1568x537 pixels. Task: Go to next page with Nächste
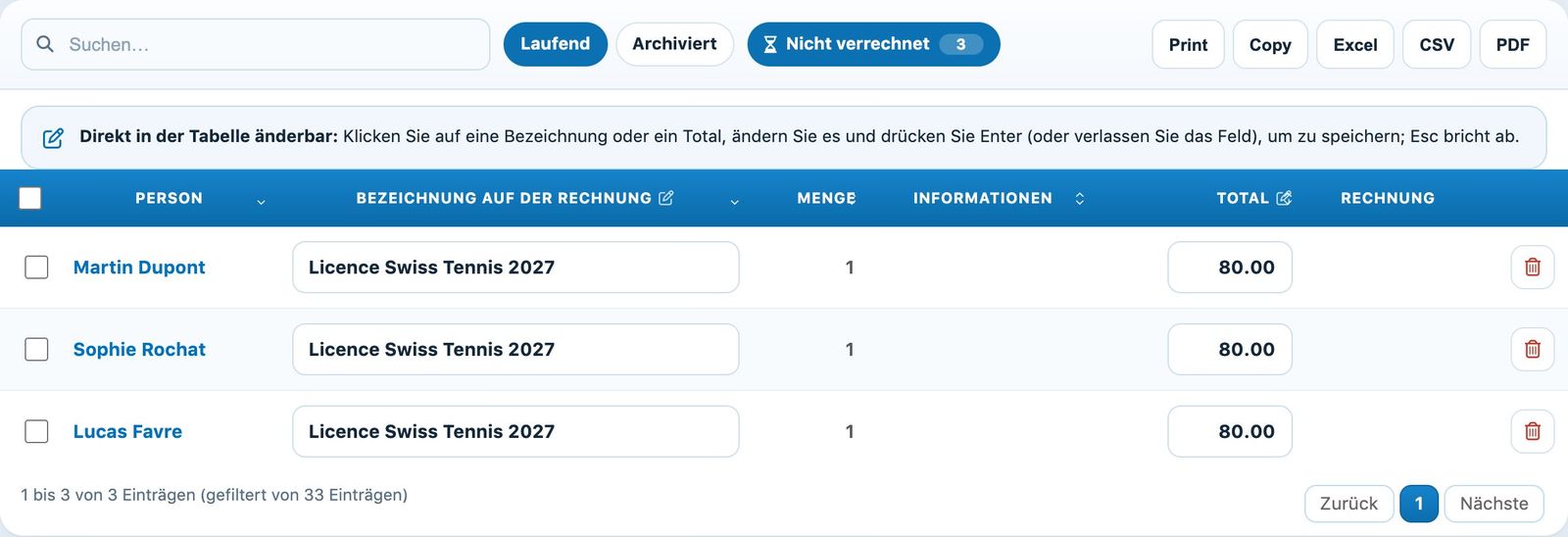pos(1494,504)
